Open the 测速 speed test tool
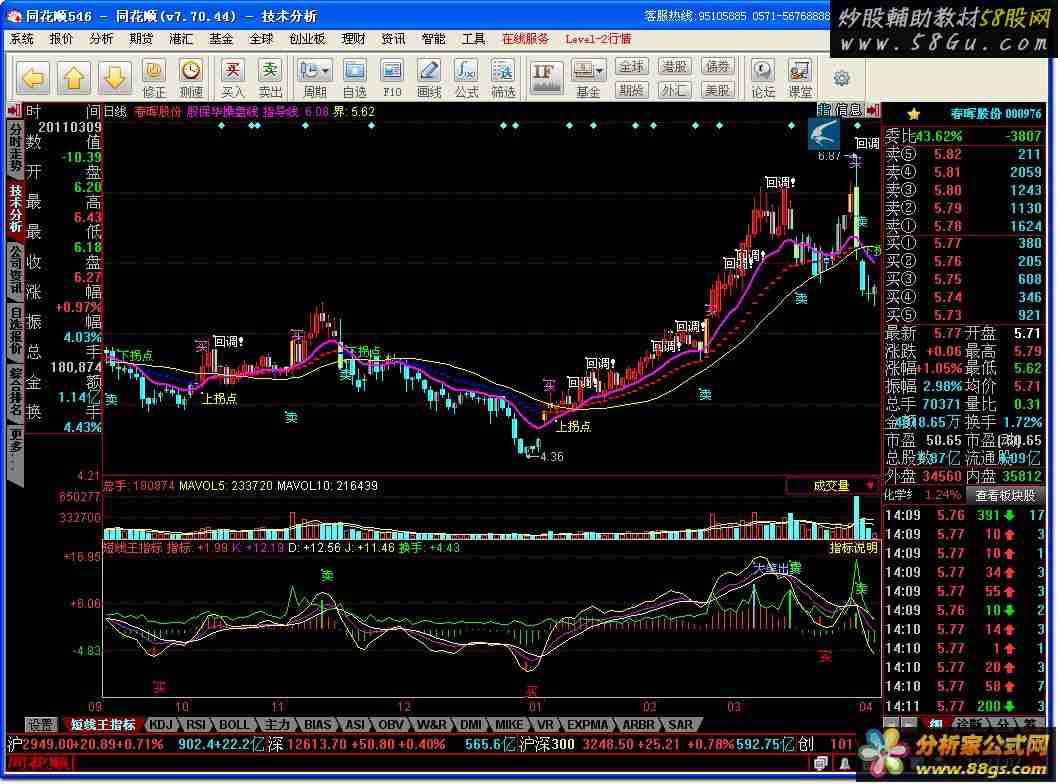Image resolution: width=1058 pixels, height=784 pixels. point(191,78)
